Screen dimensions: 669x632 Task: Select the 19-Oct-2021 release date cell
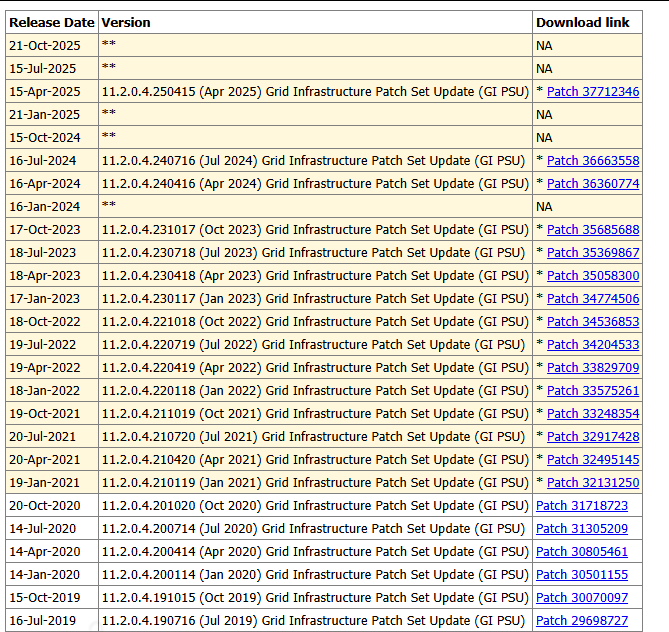(52, 414)
